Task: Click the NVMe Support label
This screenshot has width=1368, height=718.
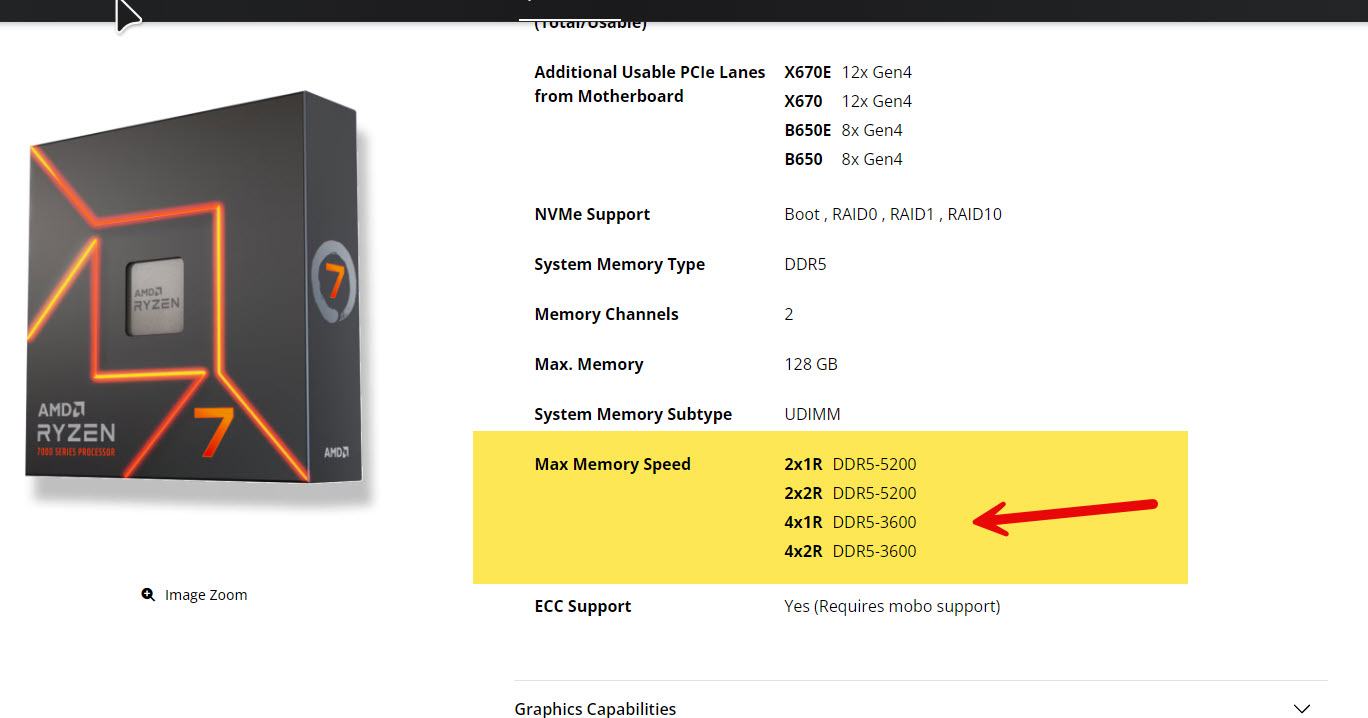Action: (592, 214)
